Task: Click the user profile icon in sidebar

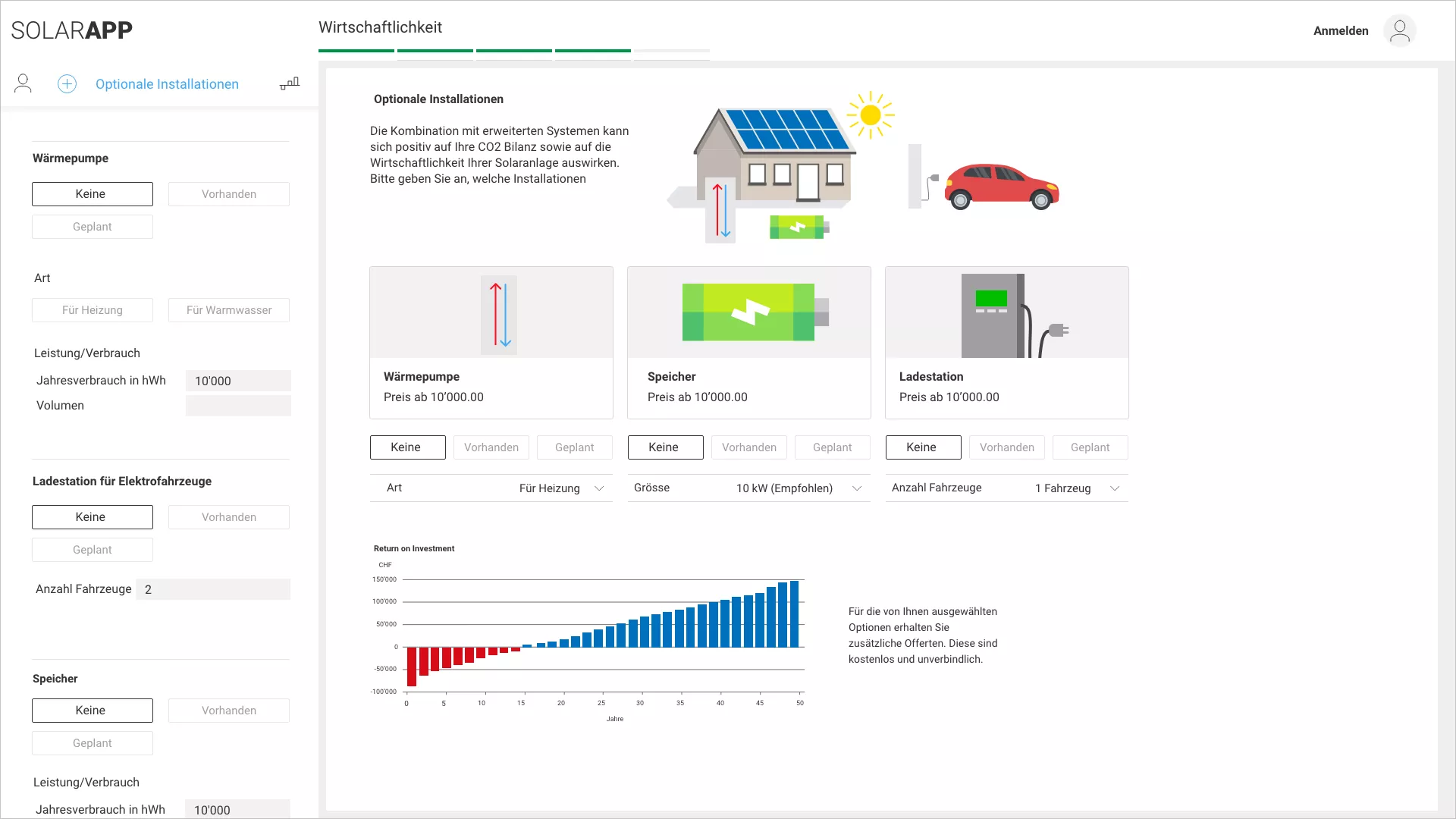Action: pos(23,83)
